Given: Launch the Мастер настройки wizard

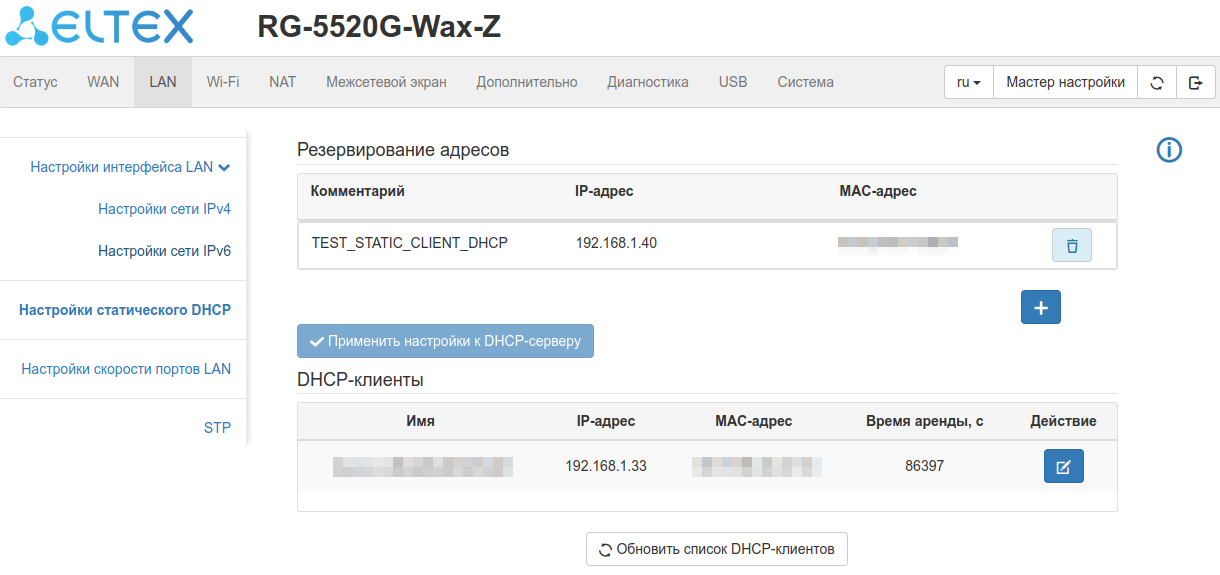Looking at the screenshot, I should (x=1065, y=83).
